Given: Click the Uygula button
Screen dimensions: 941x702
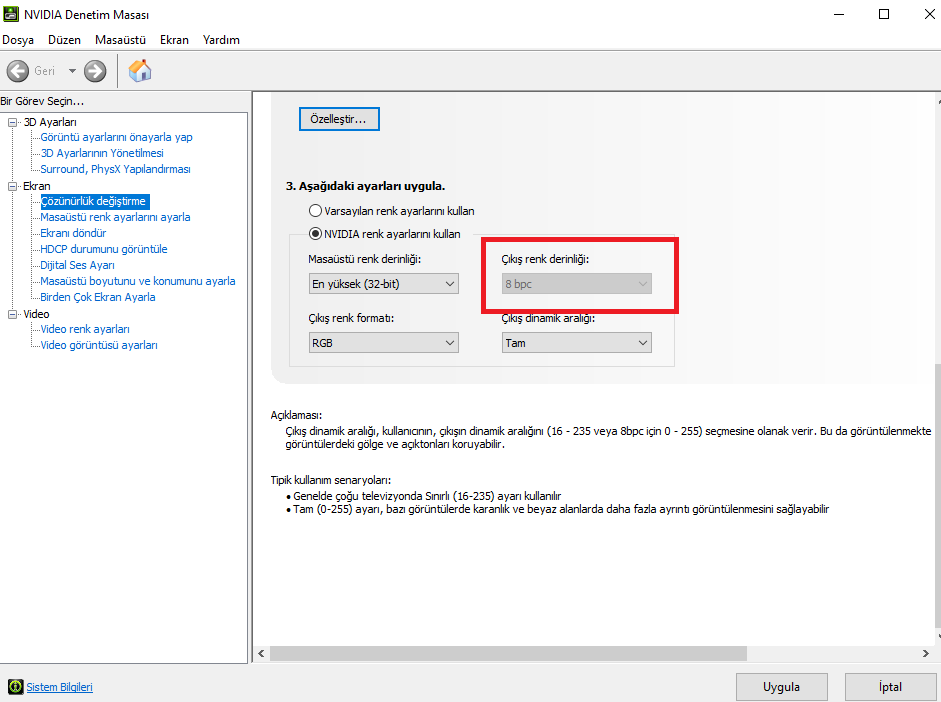Looking at the screenshot, I should click(781, 687).
